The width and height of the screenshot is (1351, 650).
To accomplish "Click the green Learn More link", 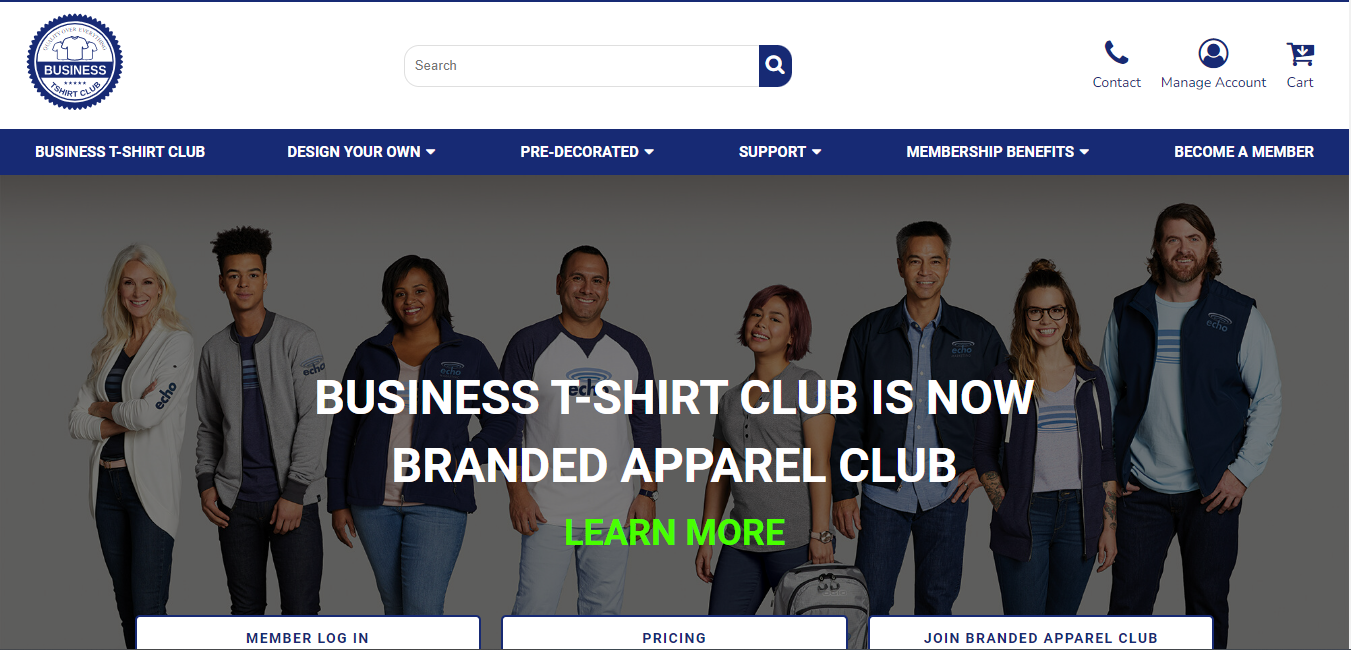I will click(675, 532).
